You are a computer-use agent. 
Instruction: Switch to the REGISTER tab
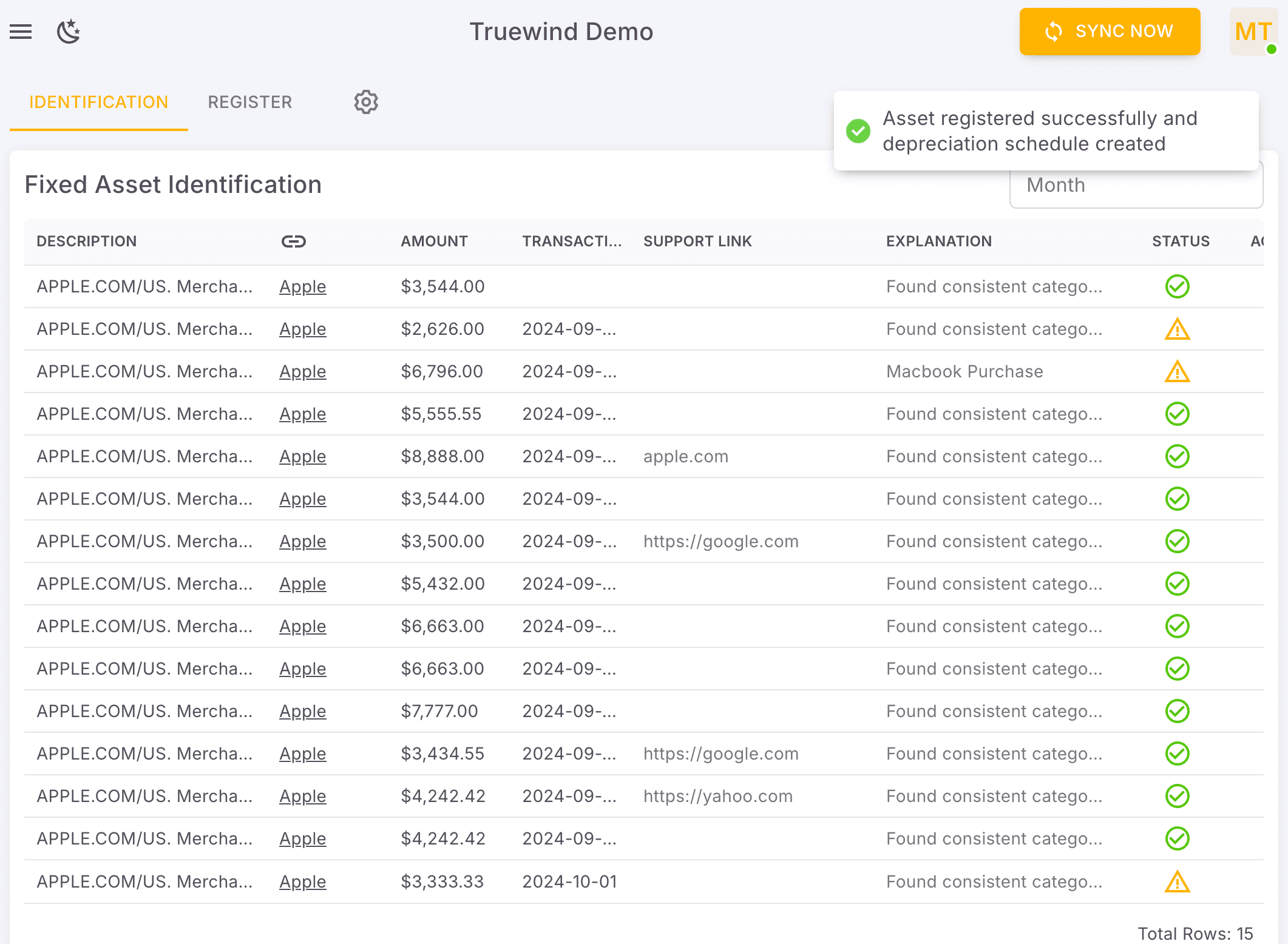pyautogui.click(x=249, y=102)
